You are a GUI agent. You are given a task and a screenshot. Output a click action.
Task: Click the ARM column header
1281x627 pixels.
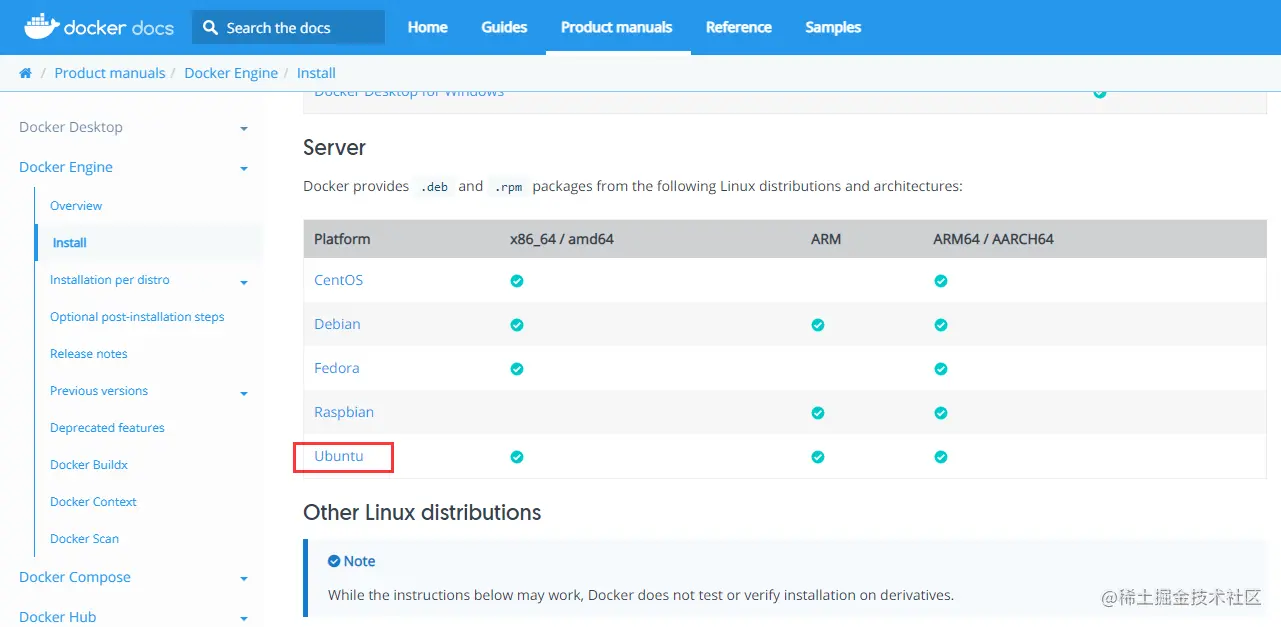point(826,239)
